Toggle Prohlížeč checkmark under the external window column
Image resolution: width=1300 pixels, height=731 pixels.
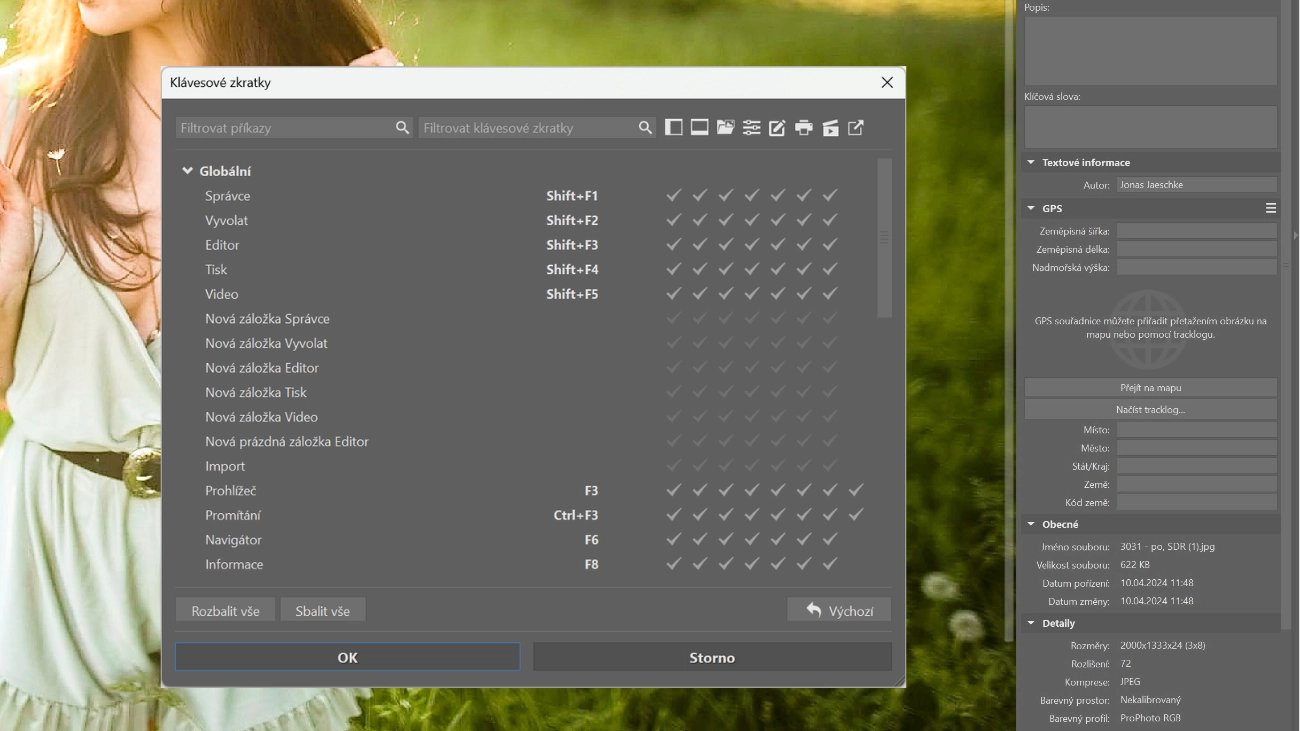click(x=856, y=491)
